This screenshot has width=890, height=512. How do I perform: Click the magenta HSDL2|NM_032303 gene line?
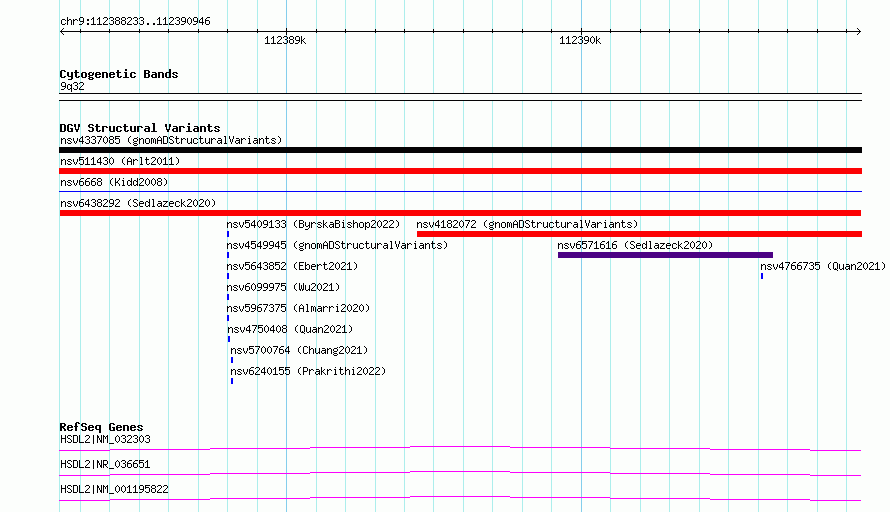point(460,448)
